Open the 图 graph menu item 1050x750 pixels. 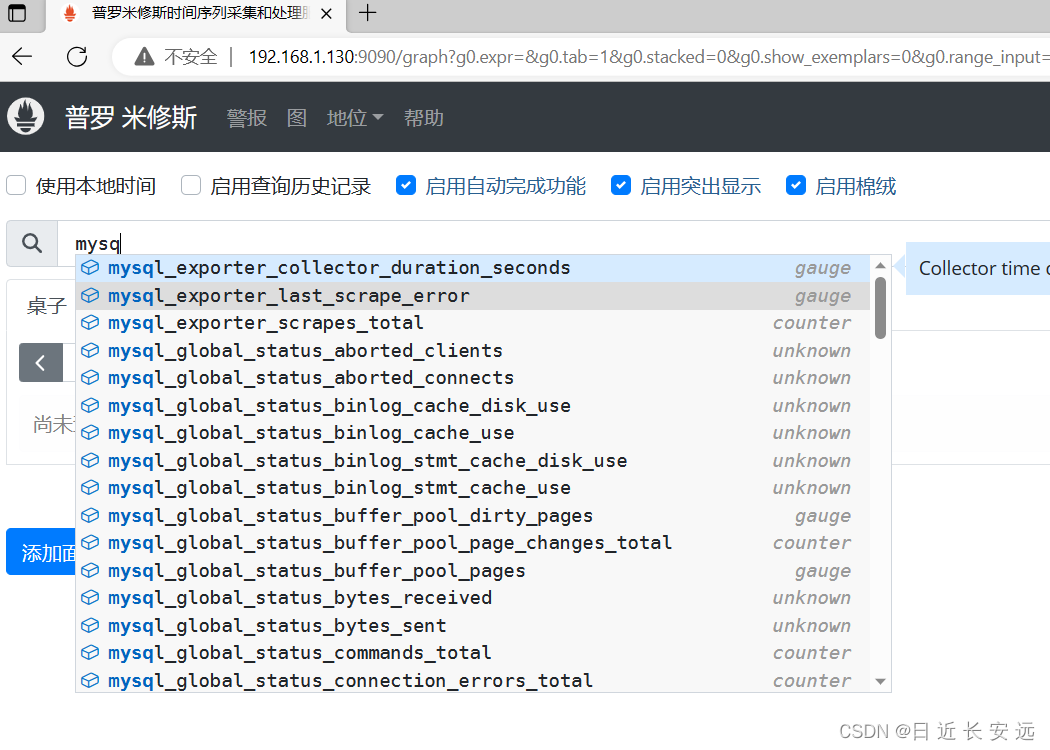pos(297,118)
